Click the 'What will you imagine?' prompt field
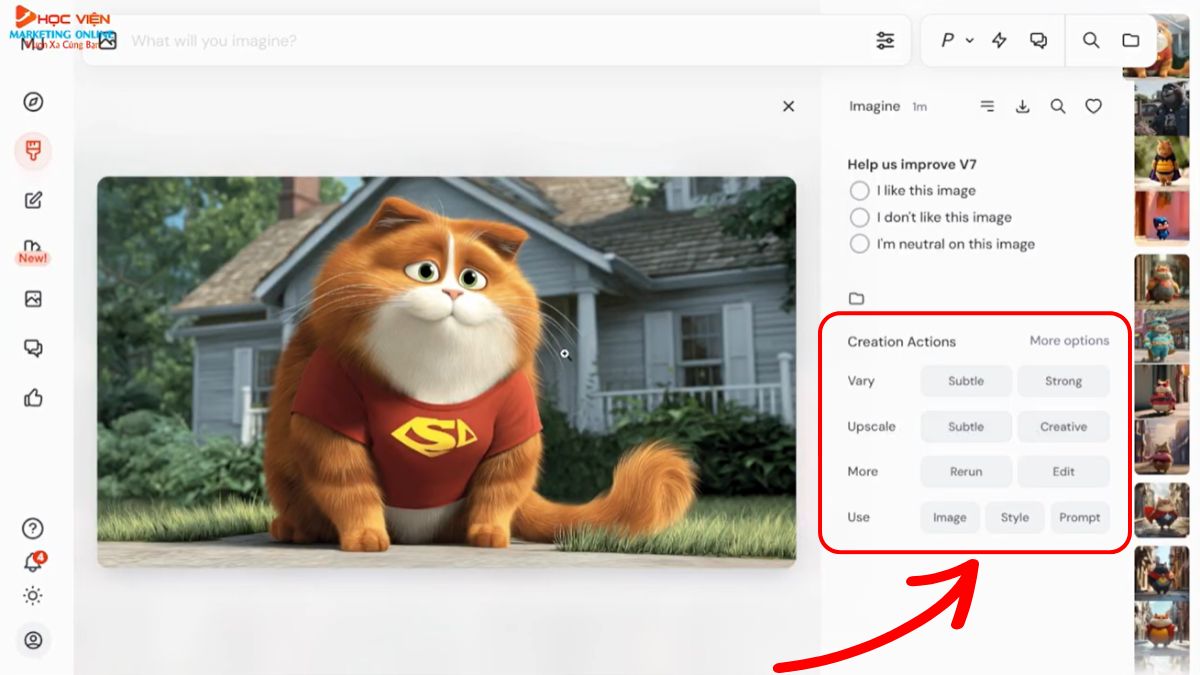The width and height of the screenshot is (1200, 675). 496,41
